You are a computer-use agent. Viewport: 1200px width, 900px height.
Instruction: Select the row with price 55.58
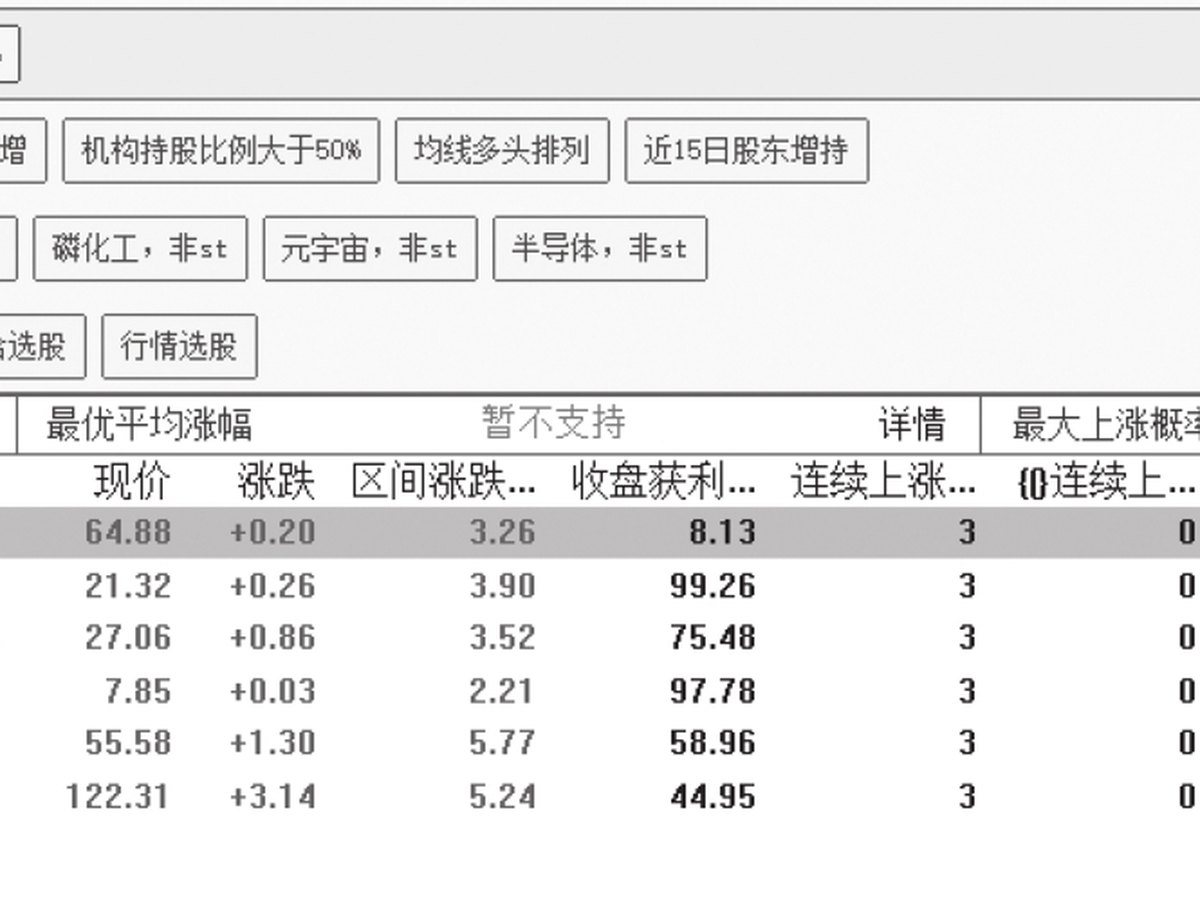600,743
